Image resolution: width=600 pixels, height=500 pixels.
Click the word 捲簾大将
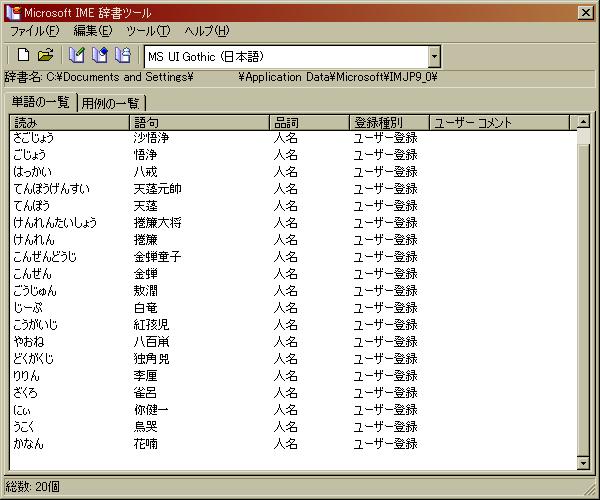[158, 223]
